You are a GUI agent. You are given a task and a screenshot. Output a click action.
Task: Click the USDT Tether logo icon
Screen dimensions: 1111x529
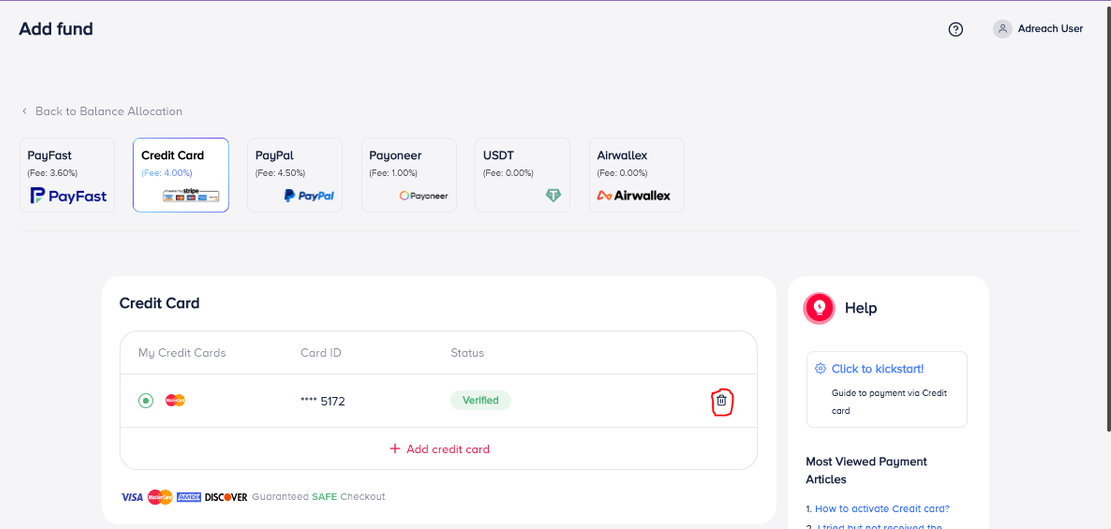(x=553, y=196)
